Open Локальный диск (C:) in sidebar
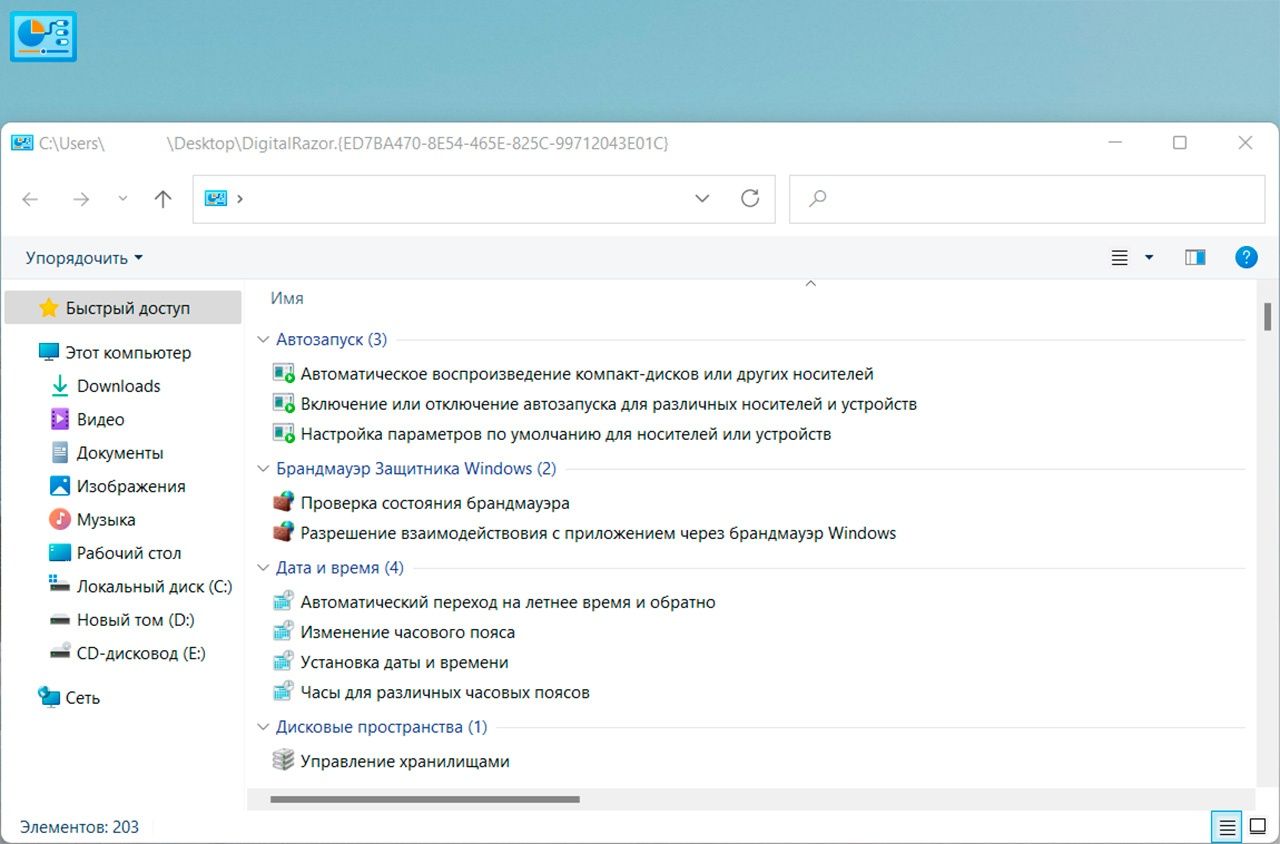This screenshot has height=844, width=1280. (x=153, y=587)
